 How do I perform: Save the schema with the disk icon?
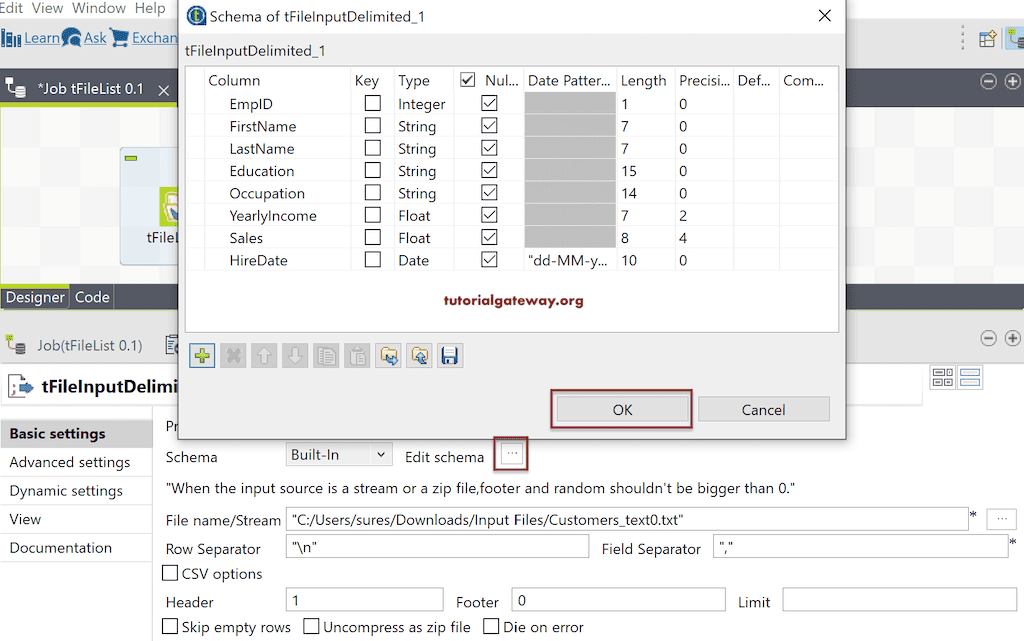[450, 355]
